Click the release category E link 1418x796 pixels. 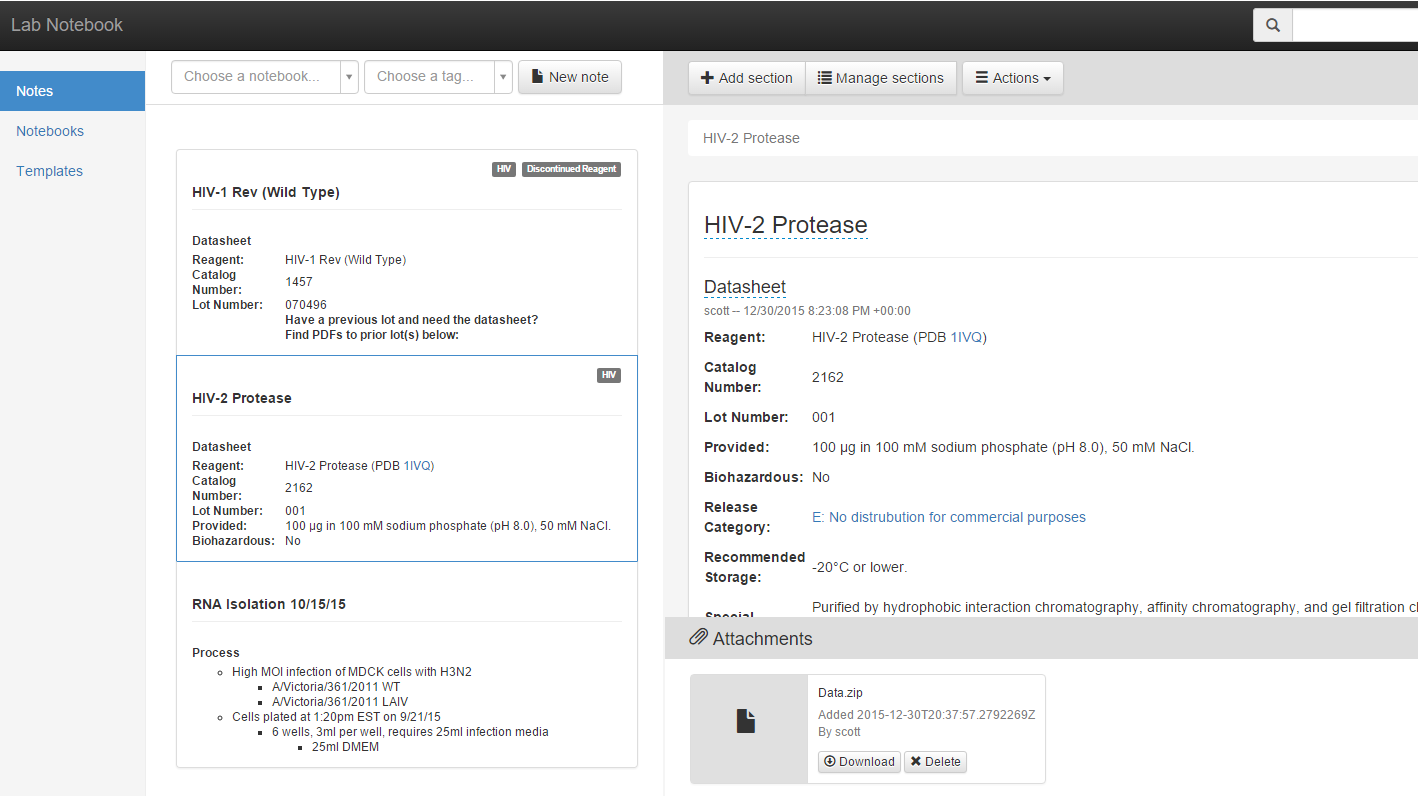948,517
